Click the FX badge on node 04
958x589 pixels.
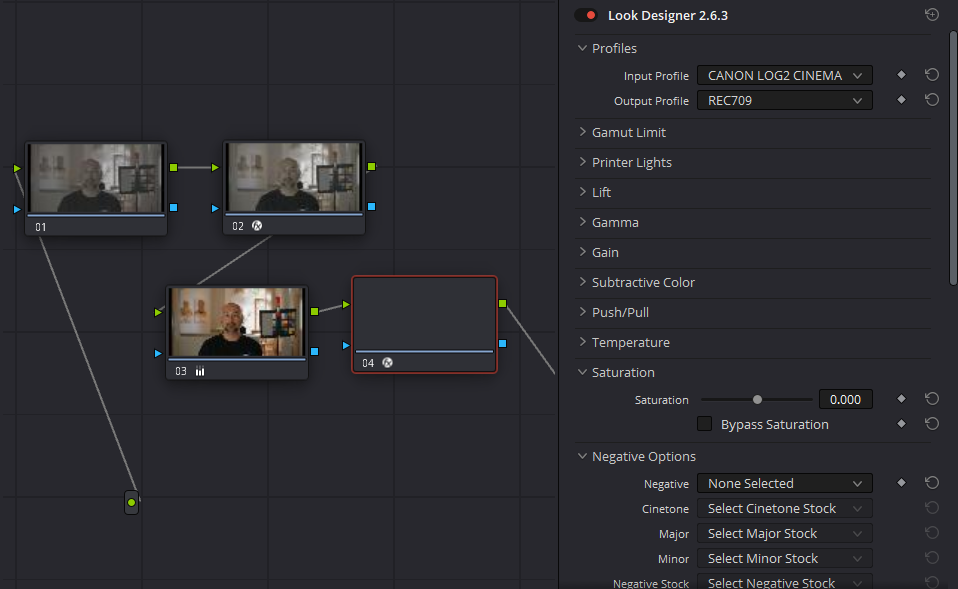click(387, 362)
